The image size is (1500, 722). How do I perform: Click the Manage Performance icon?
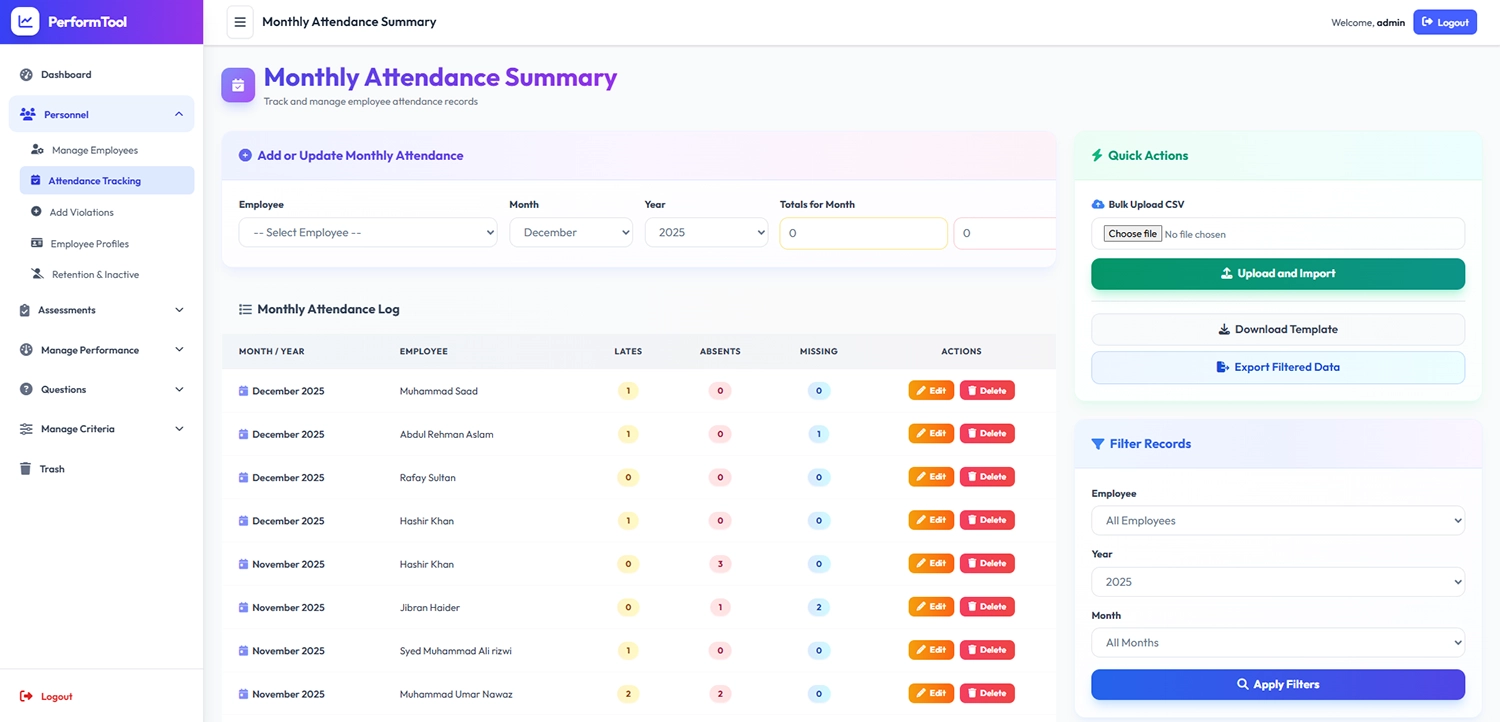point(26,350)
